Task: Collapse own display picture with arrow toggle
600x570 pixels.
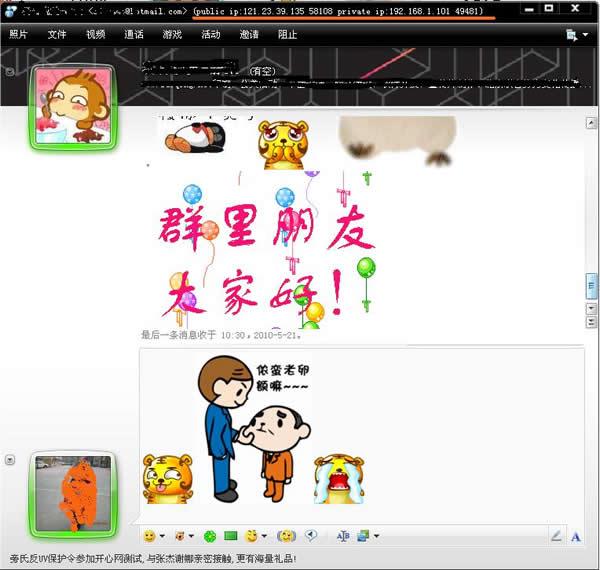Action: point(10,459)
